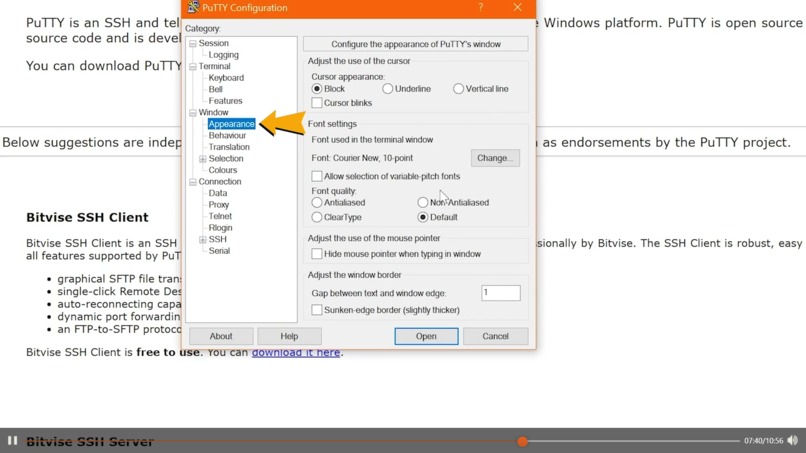
Task: Collapse the Connection tree node
Action: point(193,182)
